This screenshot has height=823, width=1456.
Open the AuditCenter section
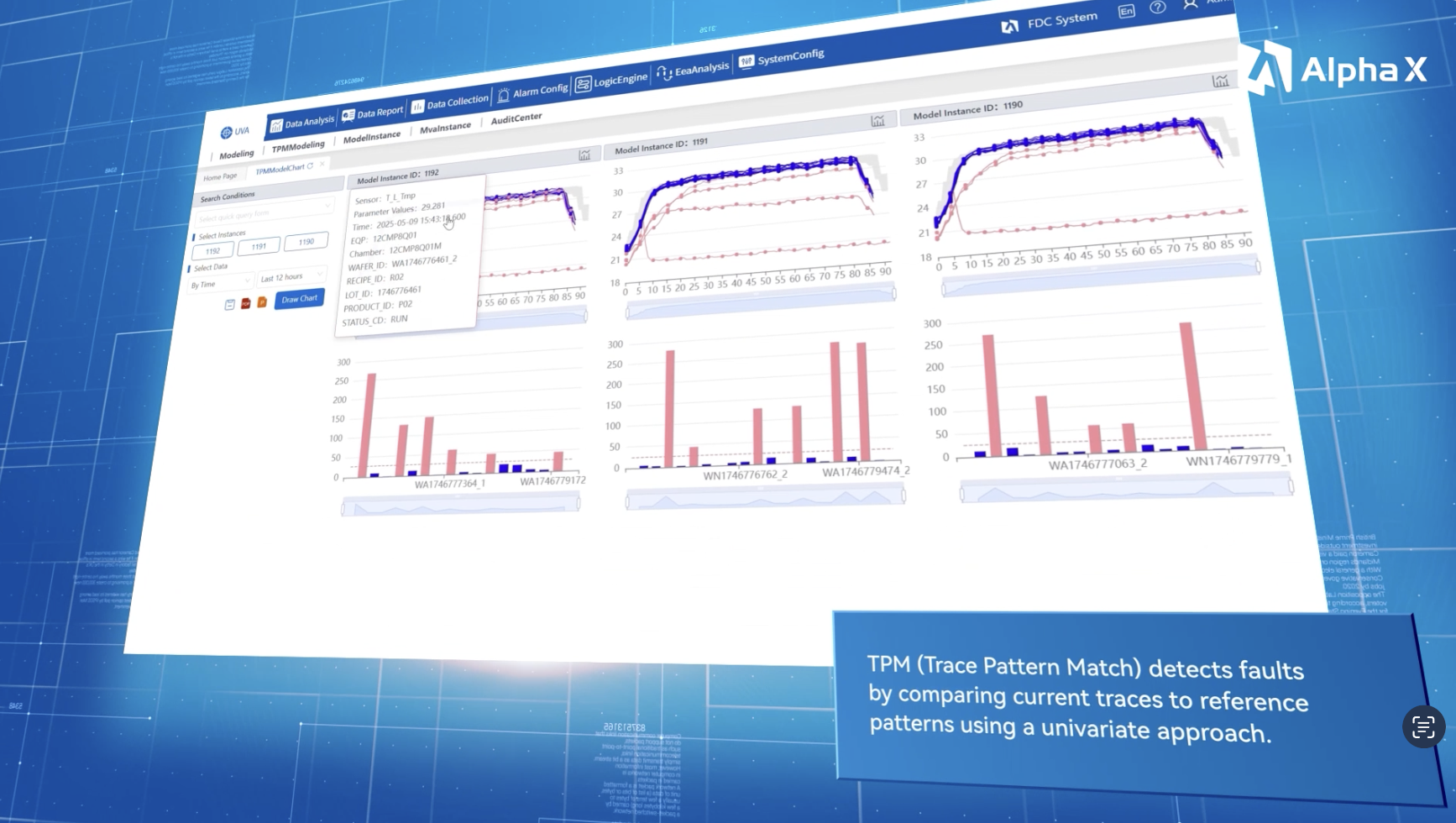tap(516, 119)
